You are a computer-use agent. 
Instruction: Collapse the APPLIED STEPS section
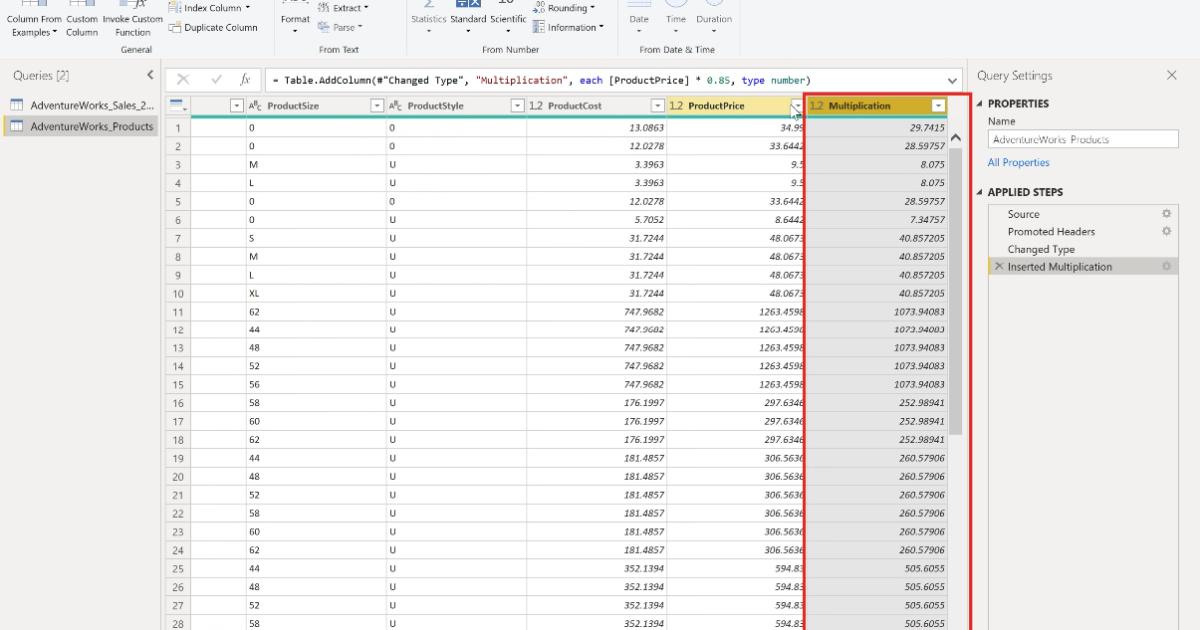click(980, 191)
